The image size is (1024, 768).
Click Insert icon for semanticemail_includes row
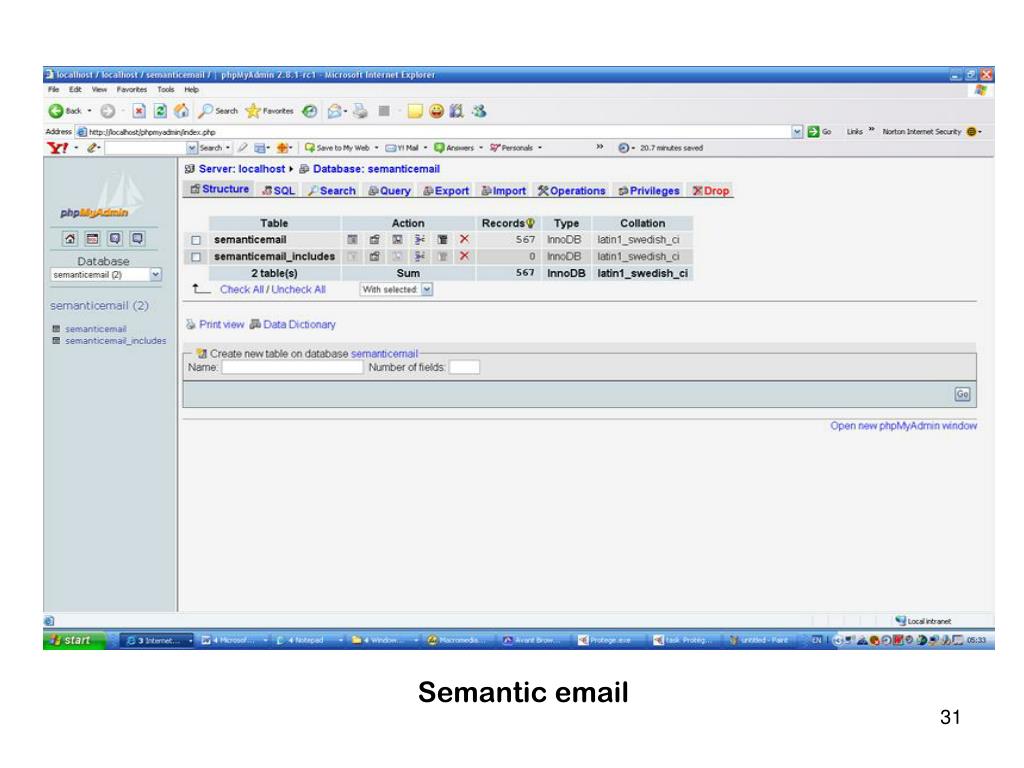coord(419,257)
